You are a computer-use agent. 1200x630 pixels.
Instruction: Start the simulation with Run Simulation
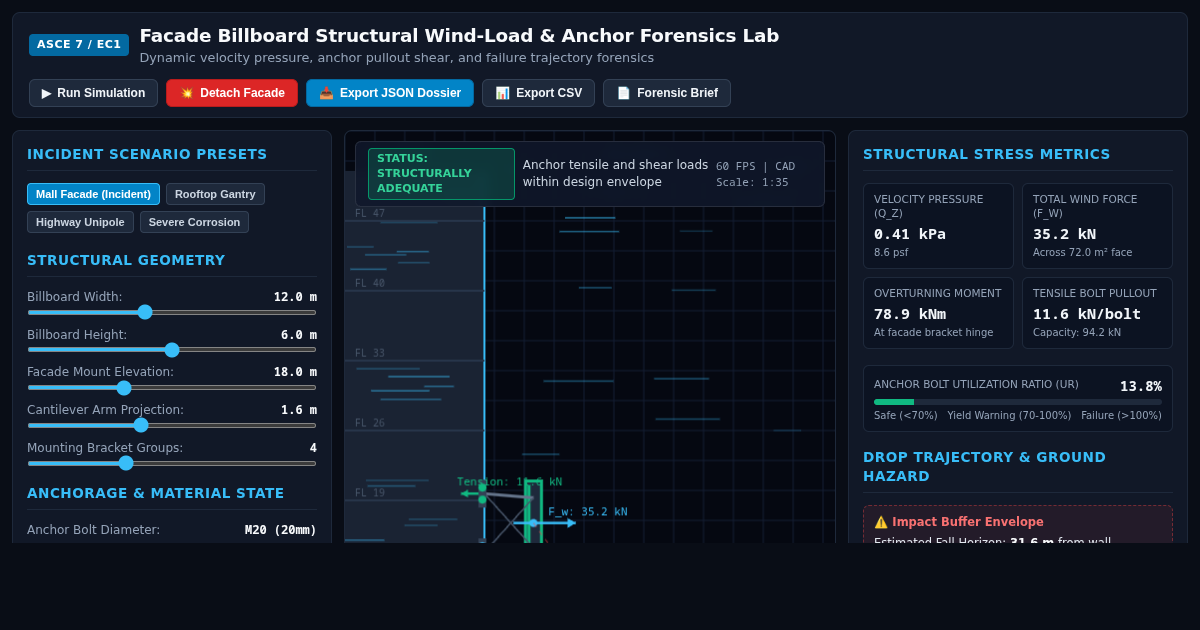[93, 93]
